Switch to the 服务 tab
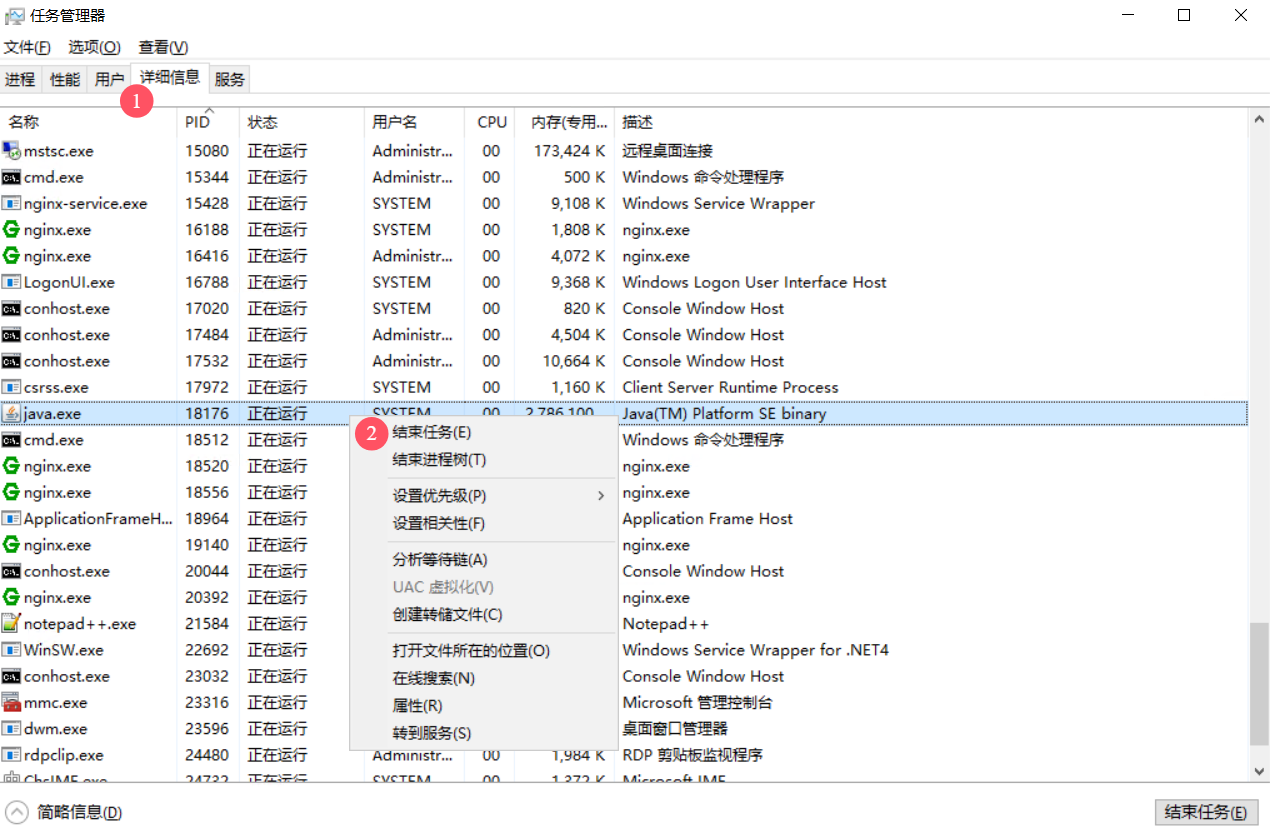The width and height of the screenshot is (1270, 835). (229, 79)
